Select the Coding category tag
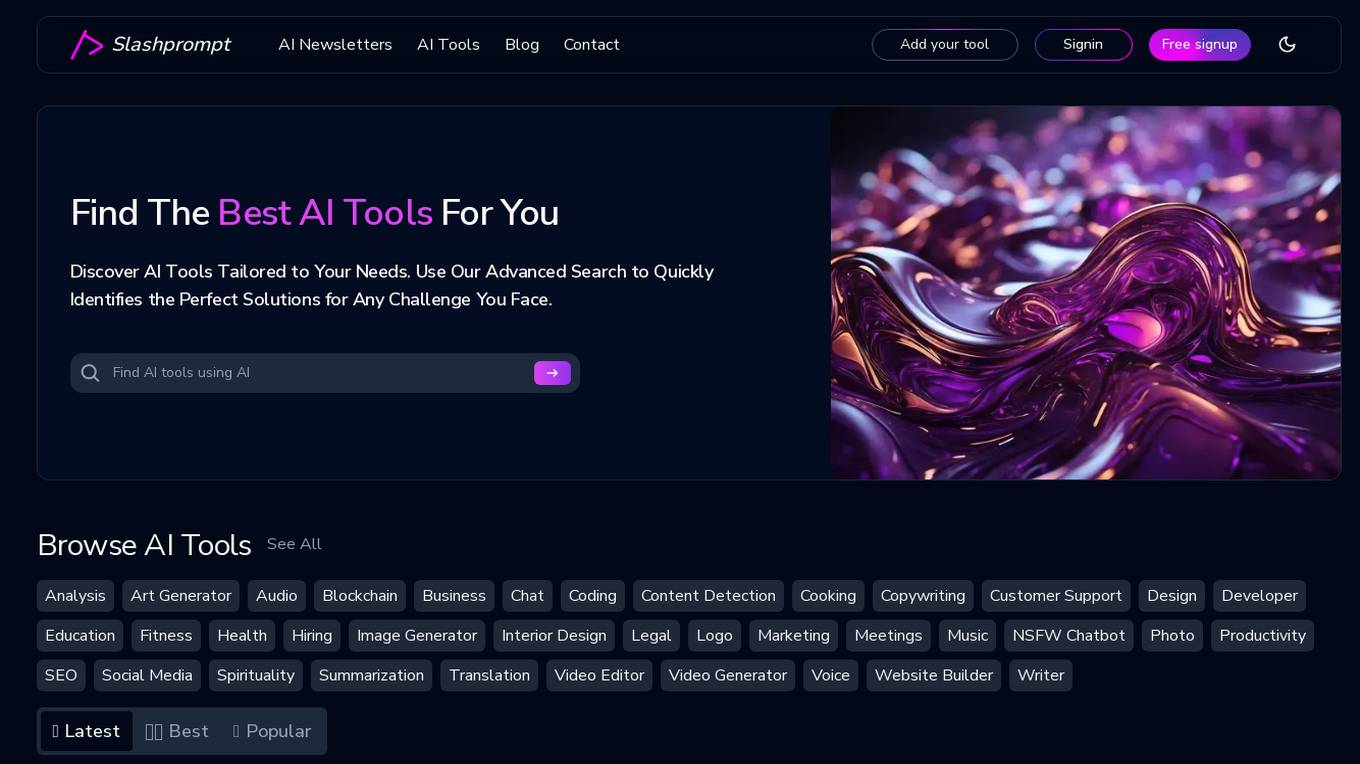Screen dimensions: 1360x764 593,596
